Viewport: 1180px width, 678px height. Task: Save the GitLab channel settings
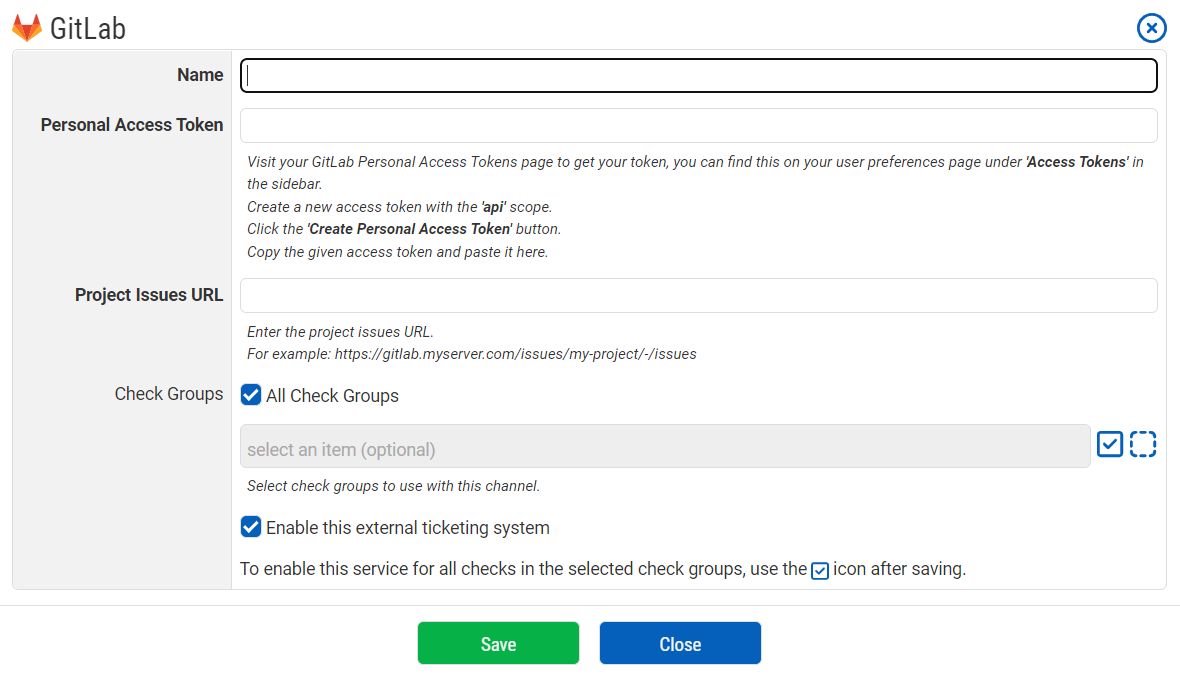(x=498, y=643)
